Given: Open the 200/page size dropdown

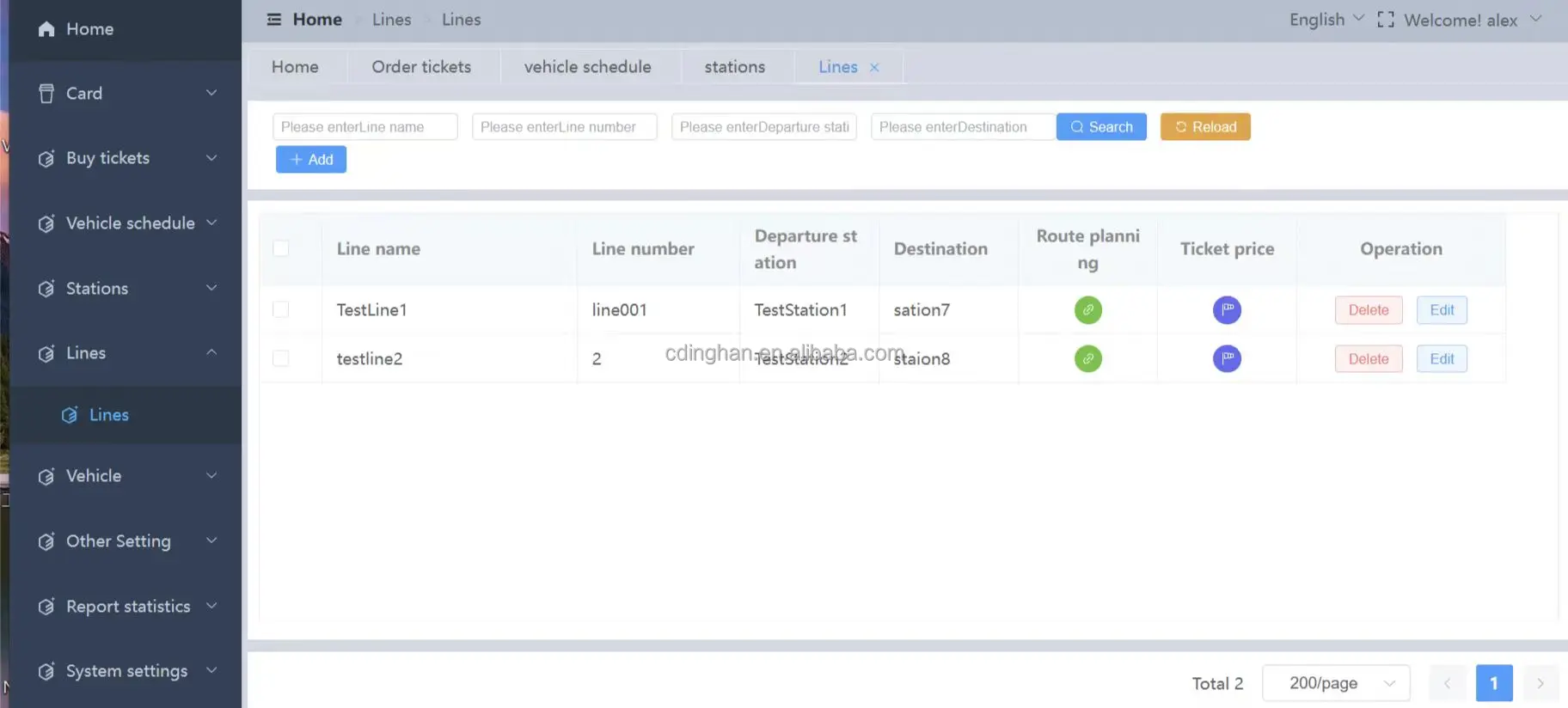Looking at the screenshot, I should click(x=1336, y=683).
